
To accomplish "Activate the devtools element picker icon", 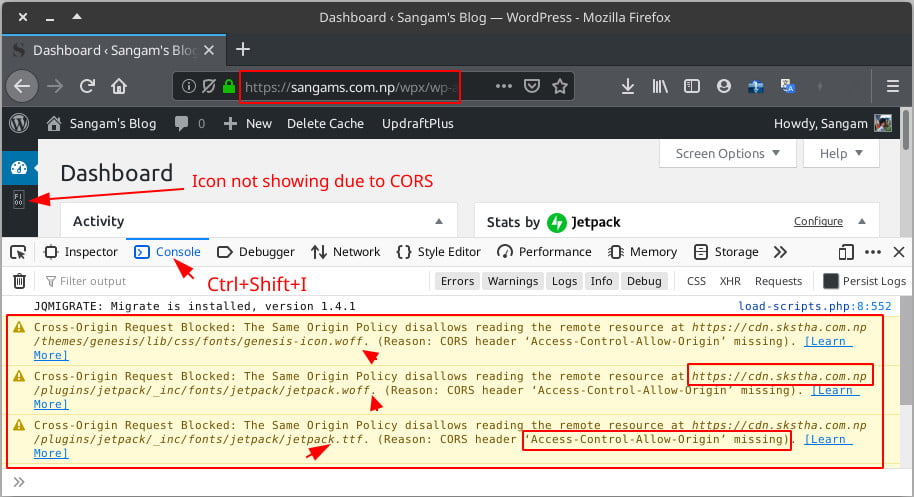I will (18, 252).
